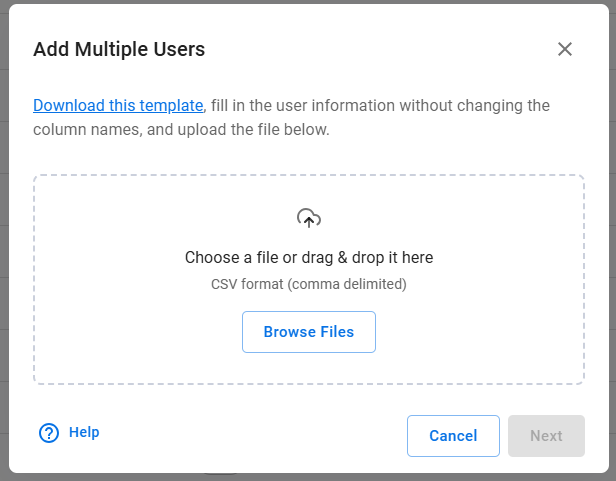616x481 pixels.
Task: Open the Download this template link
Action: click(x=118, y=105)
